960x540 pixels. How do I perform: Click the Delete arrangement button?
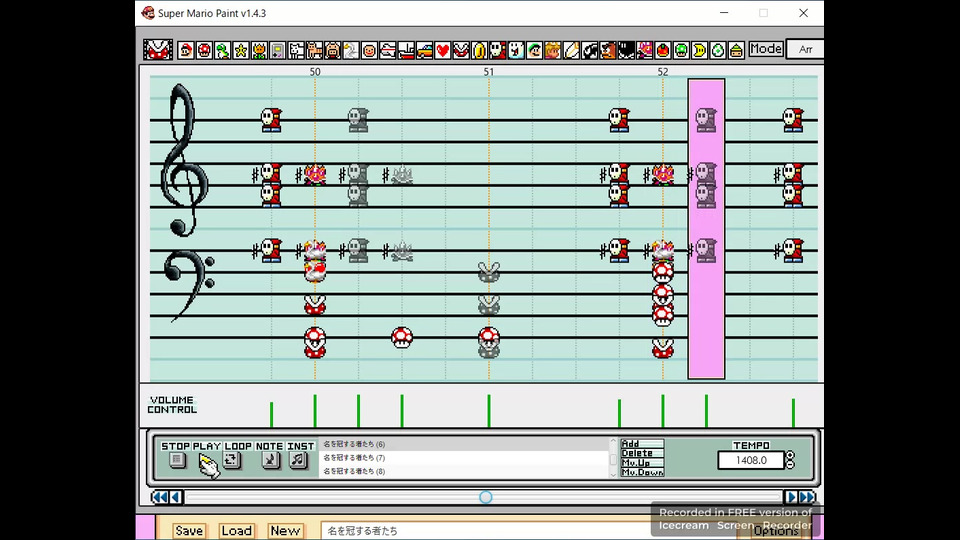tap(642, 453)
